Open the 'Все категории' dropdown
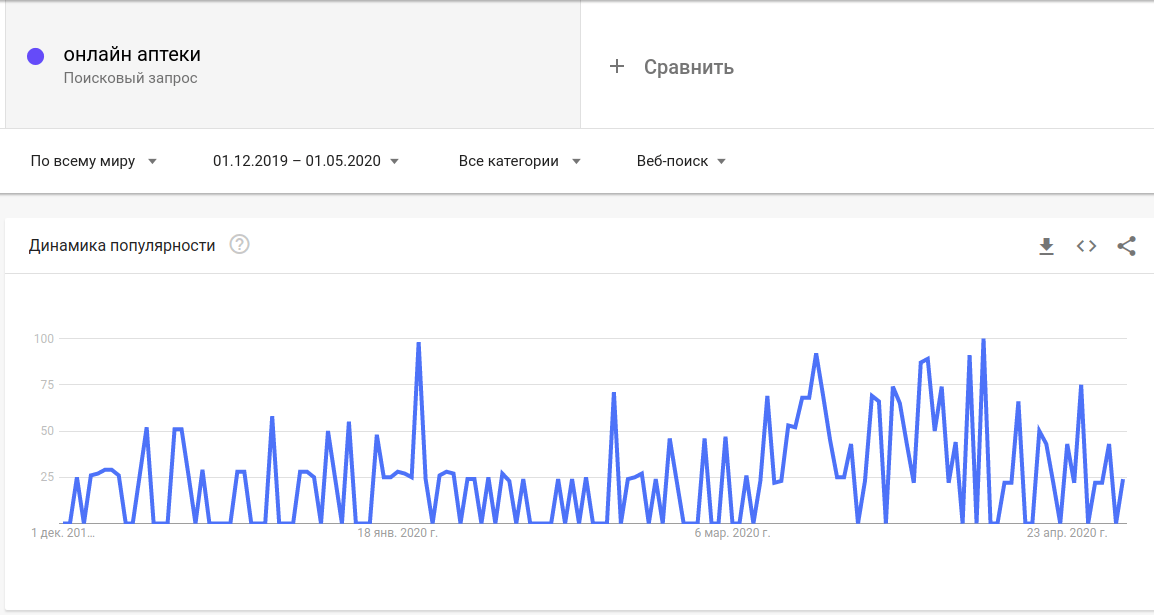 pyautogui.click(x=519, y=161)
